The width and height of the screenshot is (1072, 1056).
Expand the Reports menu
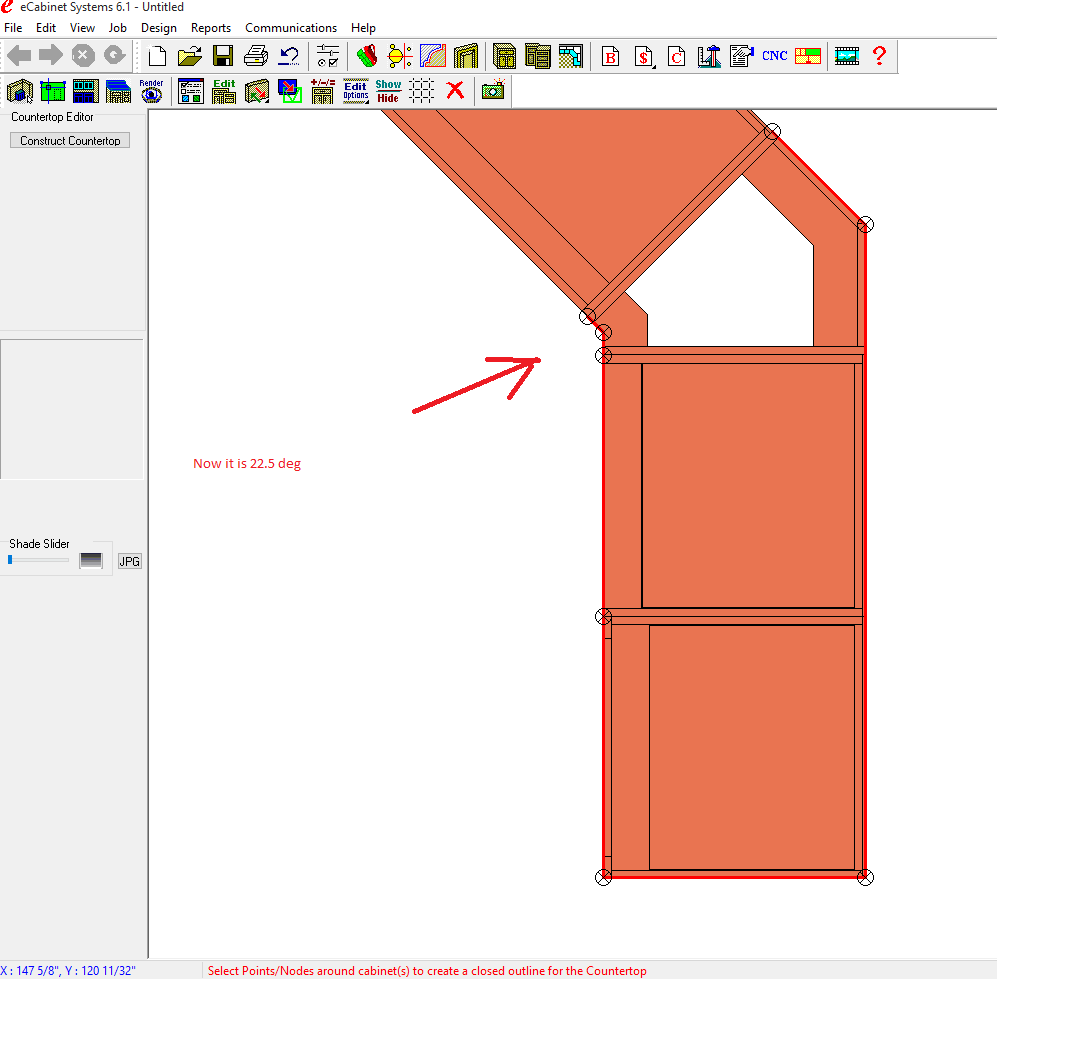coord(211,28)
